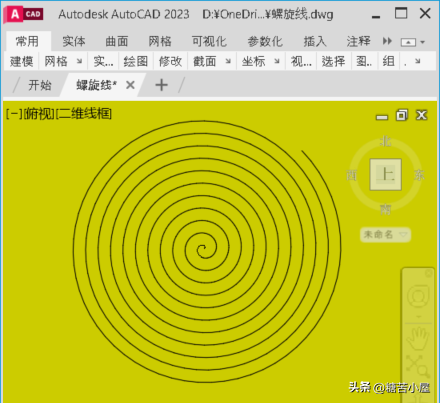
Task: Open navigation bar SteeringWheel tool
Action: (x=418, y=296)
